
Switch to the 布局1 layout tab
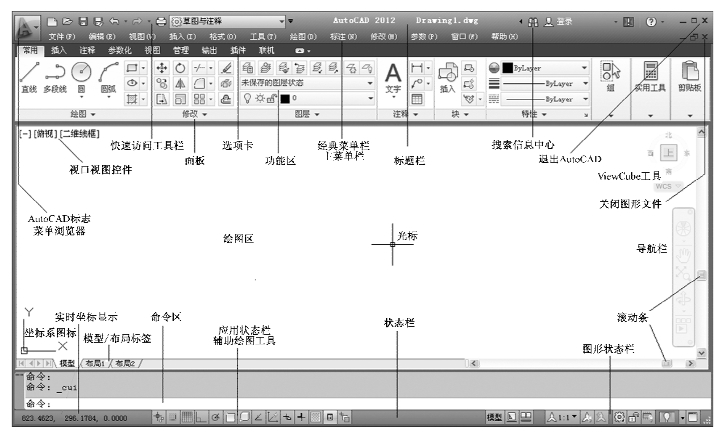(95, 364)
